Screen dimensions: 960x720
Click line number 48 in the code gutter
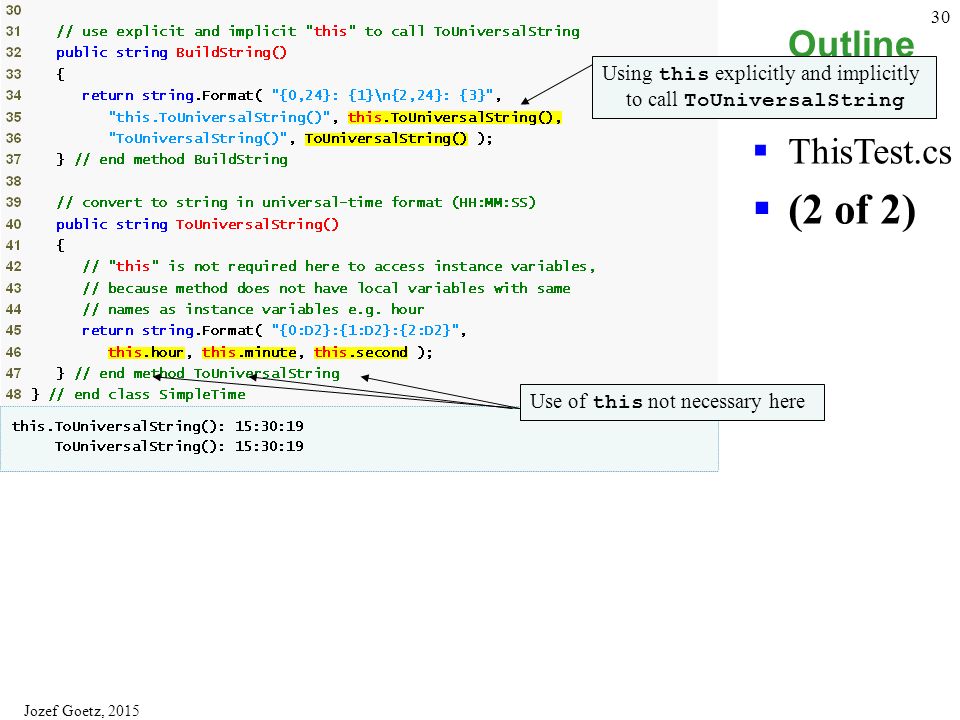(13, 395)
